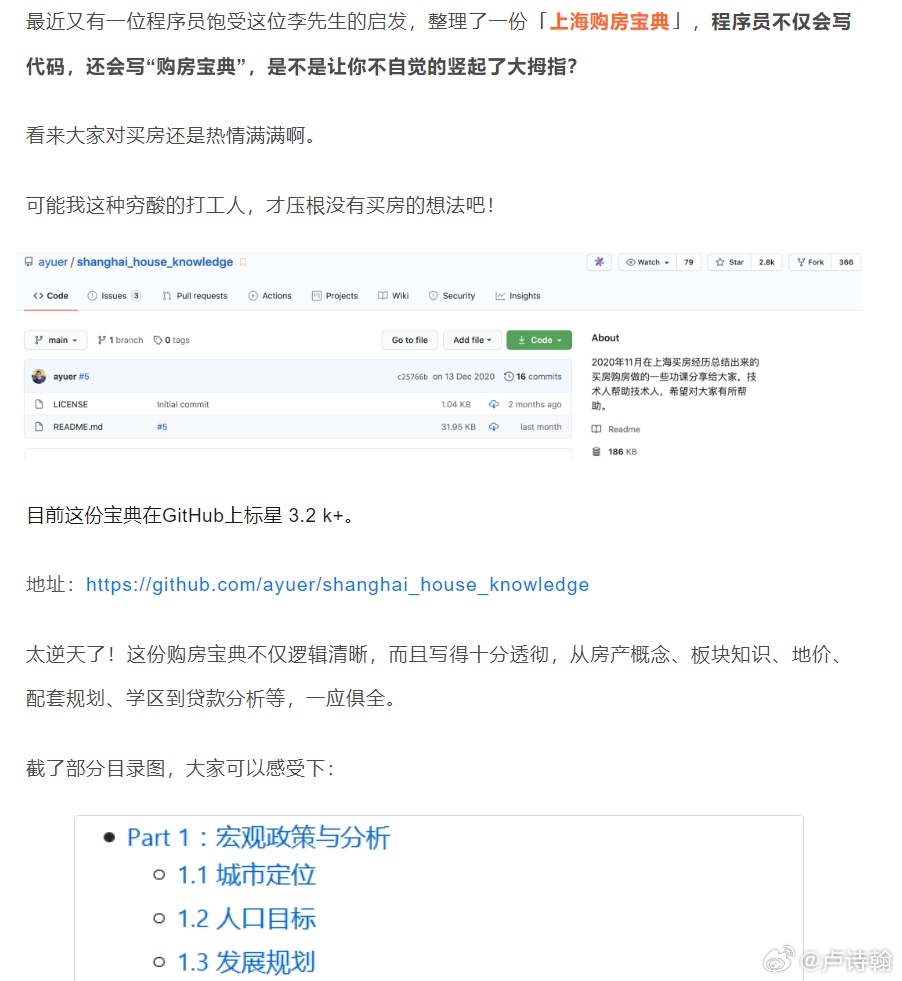This screenshot has height=981, width=902.
Task: Open the LICENSE file
Action: 70,404
